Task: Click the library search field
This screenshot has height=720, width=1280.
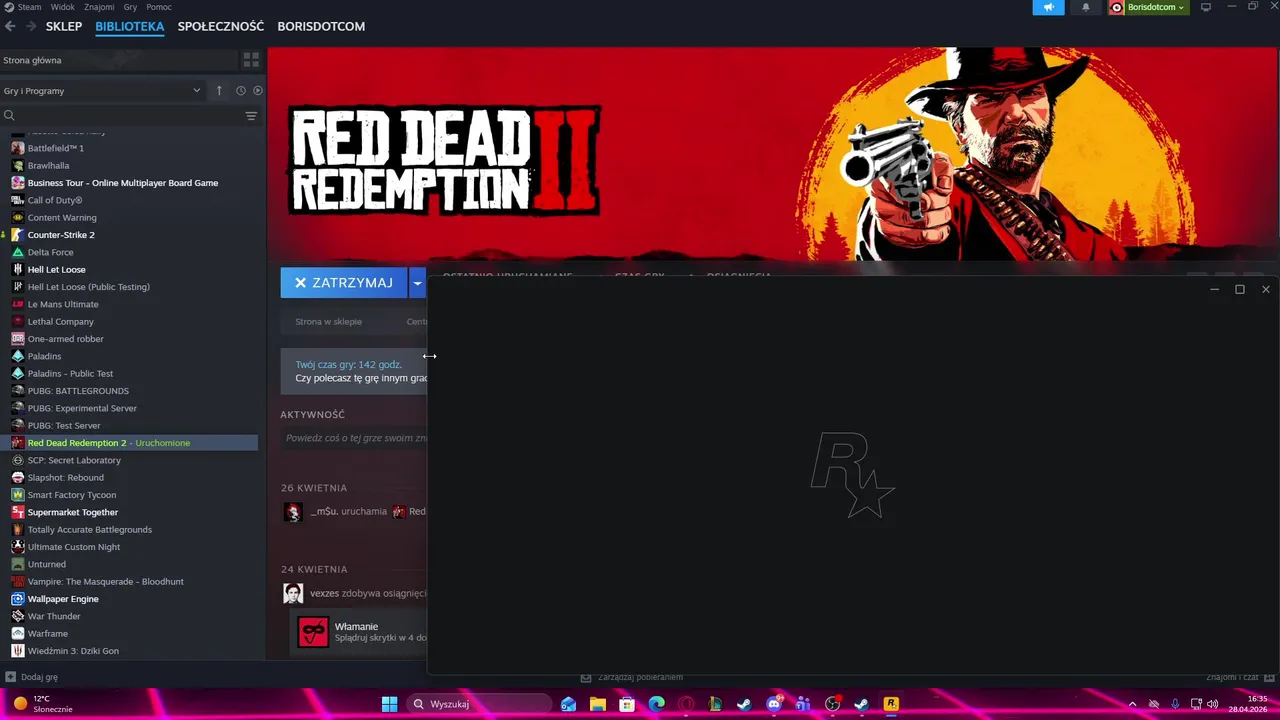Action: (x=120, y=116)
